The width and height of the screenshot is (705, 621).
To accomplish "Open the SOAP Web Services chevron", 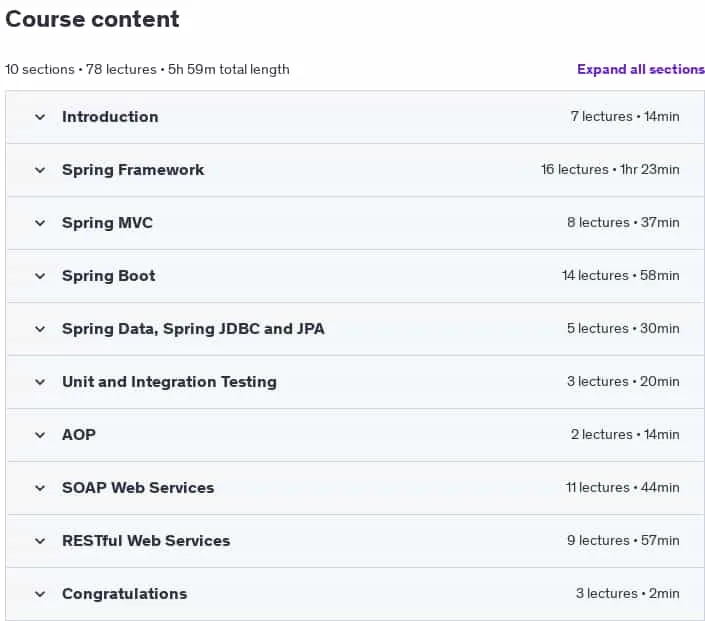I will click(40, 488).
